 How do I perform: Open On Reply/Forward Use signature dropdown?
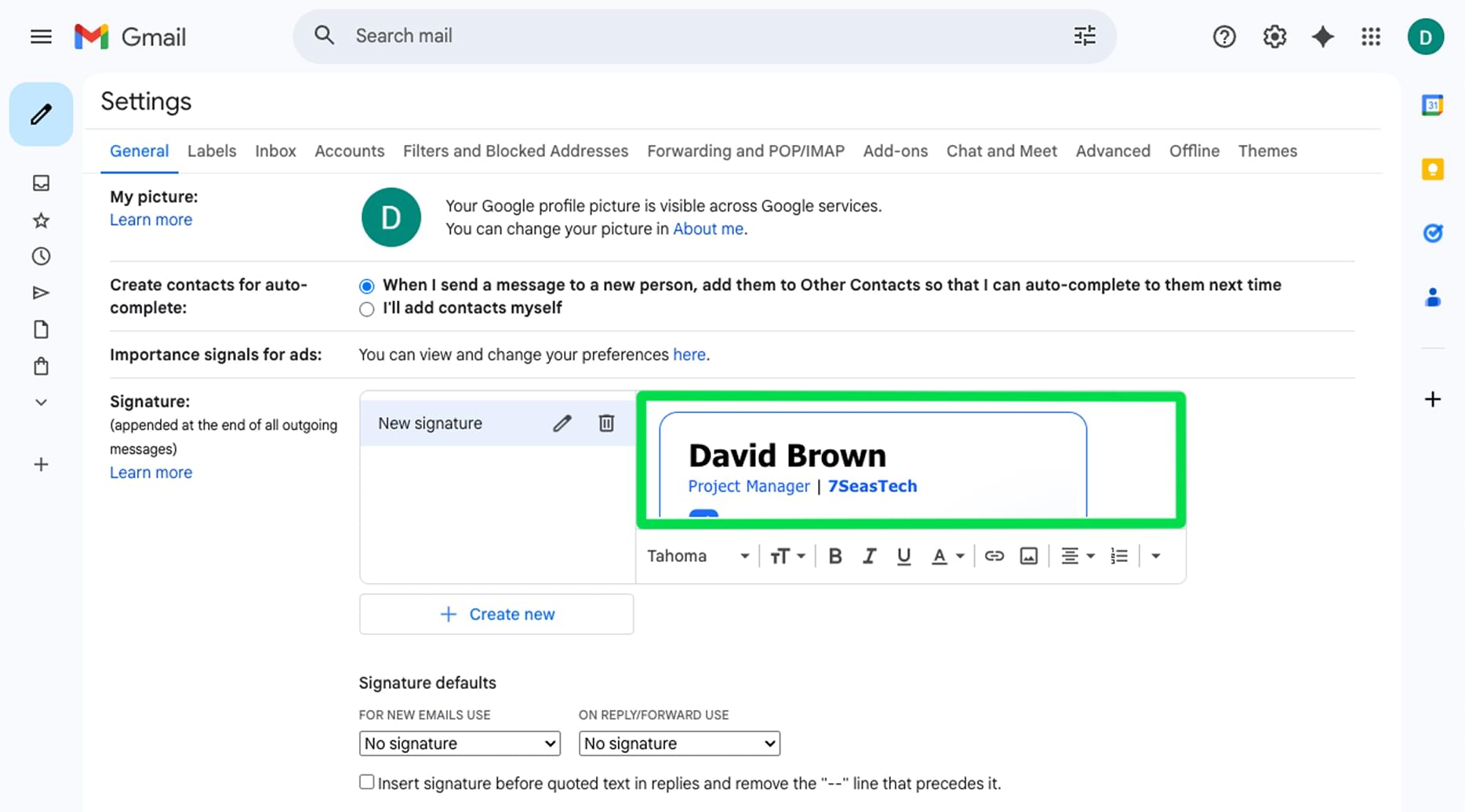[679, 743]
